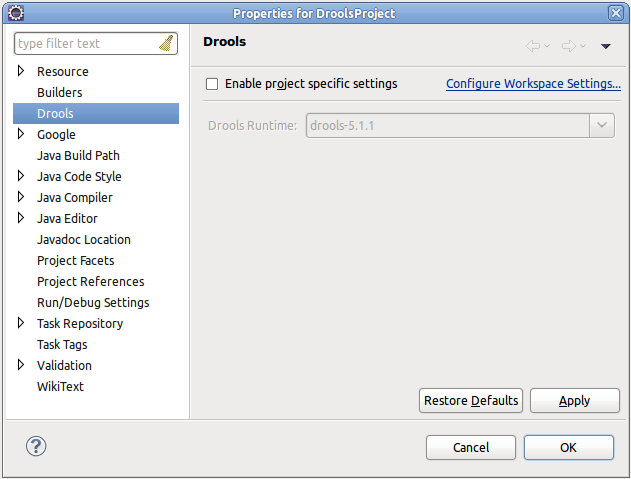The height and width of the screenshot is (479, 631).
Task: Open the view menu triangle icon
Action: coord(605,46)
